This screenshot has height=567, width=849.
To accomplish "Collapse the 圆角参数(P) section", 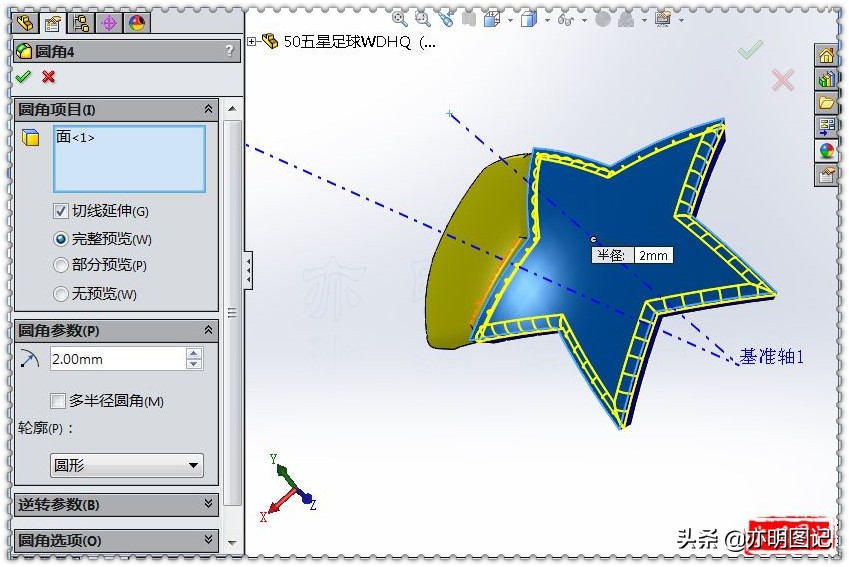I will click(x=208, y=330).
